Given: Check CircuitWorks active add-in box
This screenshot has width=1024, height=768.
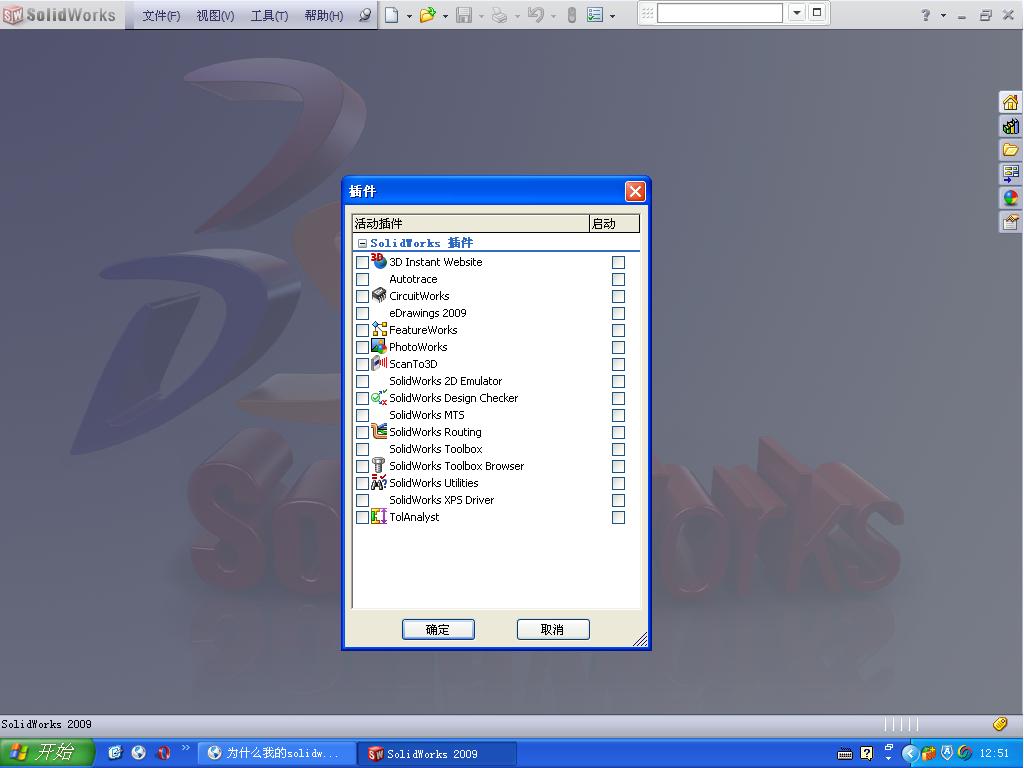Looking at the screenshot, I should (362, 296).
